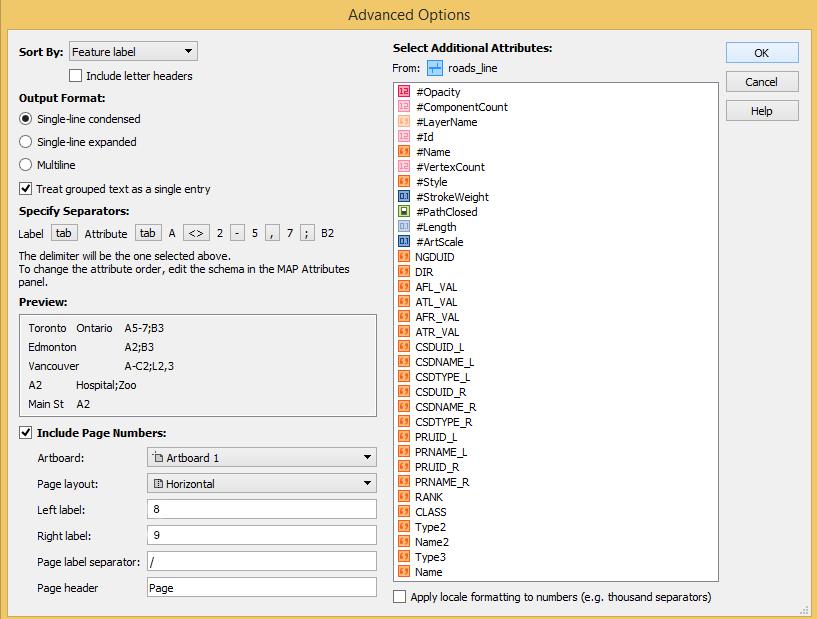Select the Name2 attribute
817x619 pixels.
pos(431,542)
